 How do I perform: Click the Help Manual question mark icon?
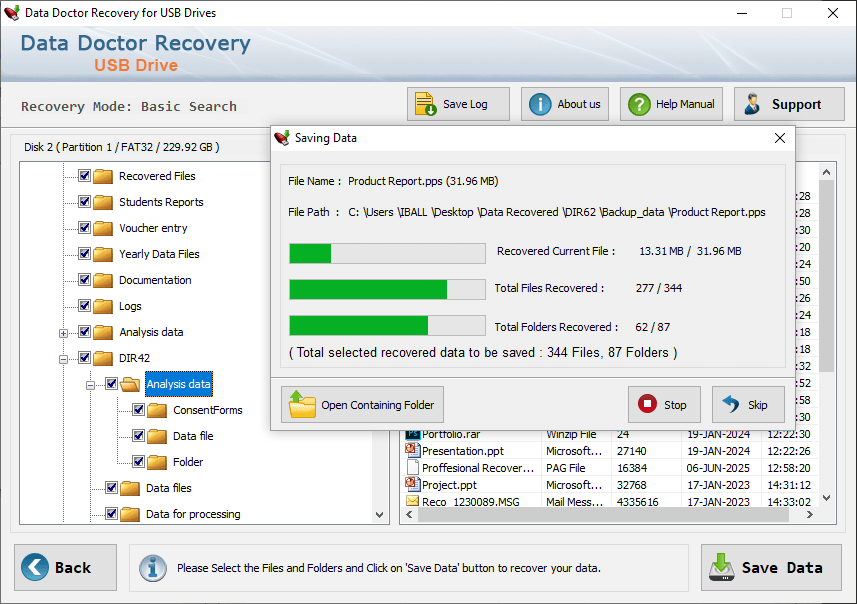coord(639,104)
